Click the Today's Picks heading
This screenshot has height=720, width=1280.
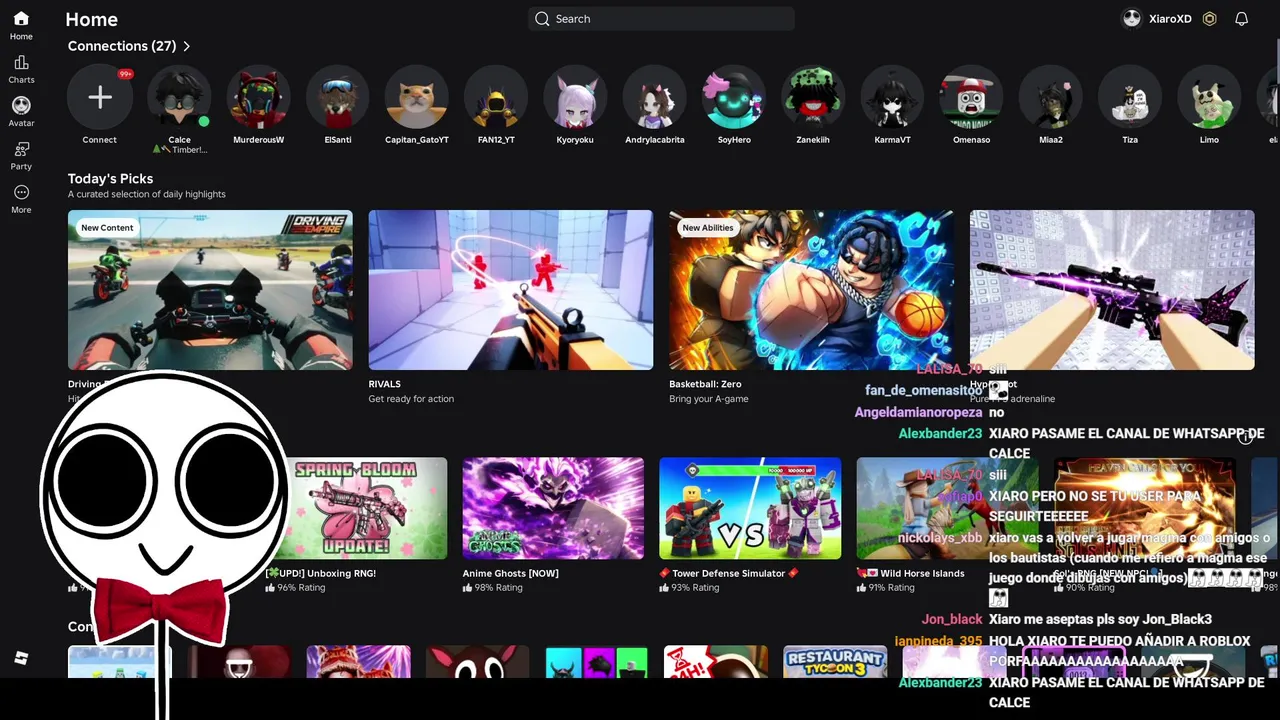tap(110, 178)
